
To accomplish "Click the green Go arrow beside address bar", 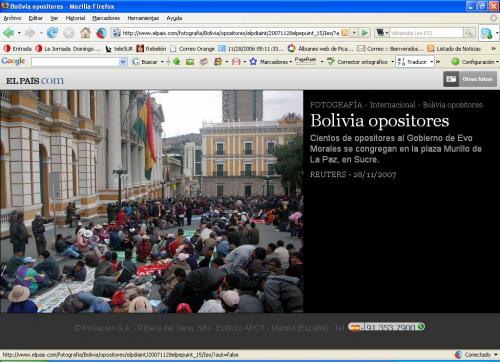I will [x=365, y=33].
